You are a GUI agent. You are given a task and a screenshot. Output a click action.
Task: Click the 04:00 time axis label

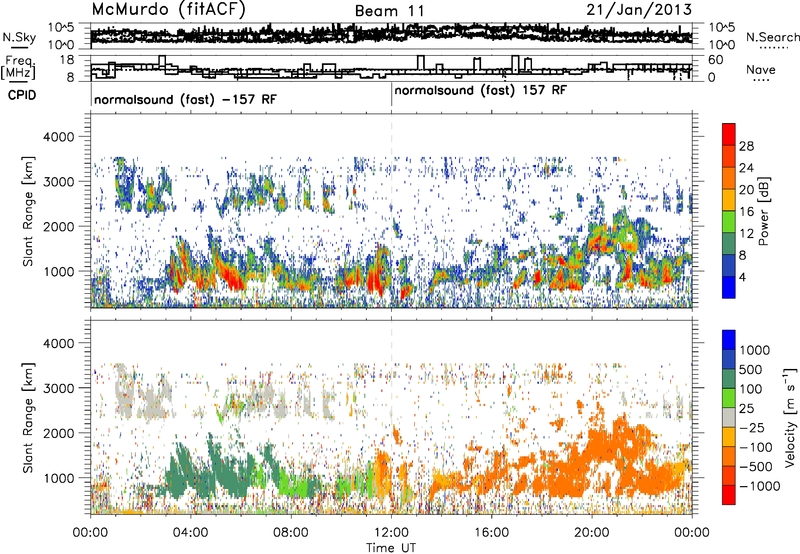point(190,533)
